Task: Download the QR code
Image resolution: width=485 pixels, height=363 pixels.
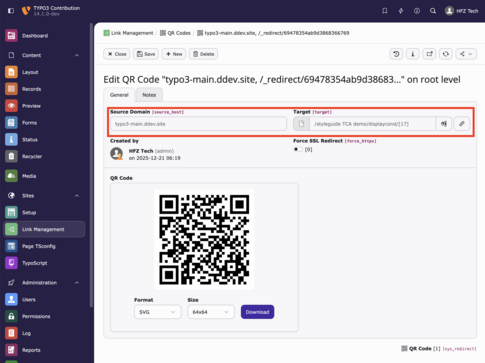Action: 257,312
